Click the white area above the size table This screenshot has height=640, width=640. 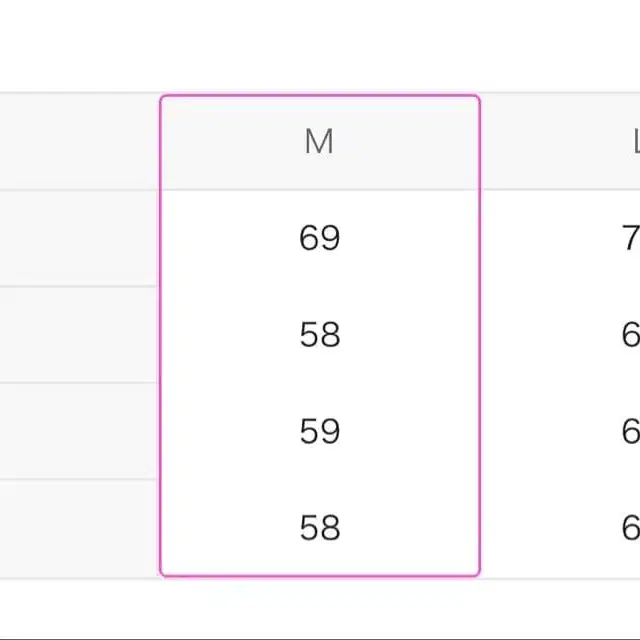point(320,45)
